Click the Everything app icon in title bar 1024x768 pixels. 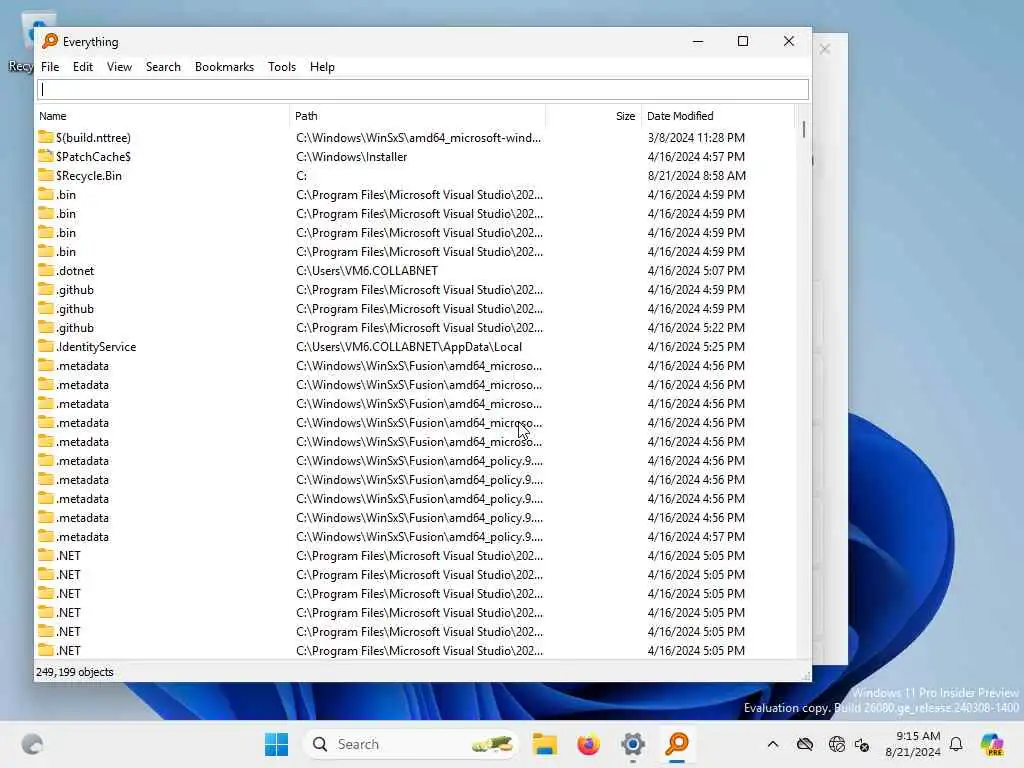tap(50, 41)
